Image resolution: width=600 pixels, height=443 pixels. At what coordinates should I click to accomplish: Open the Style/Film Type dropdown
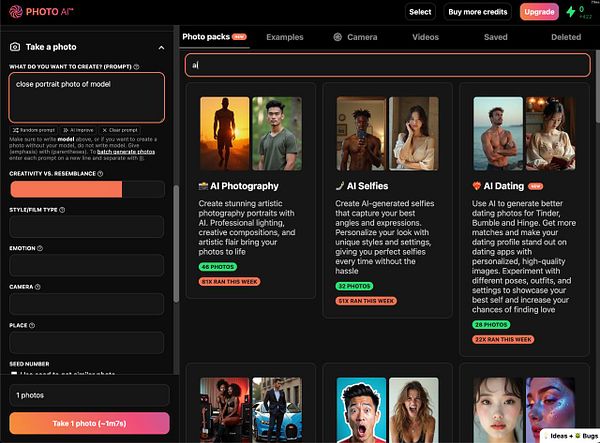(87, 226)
